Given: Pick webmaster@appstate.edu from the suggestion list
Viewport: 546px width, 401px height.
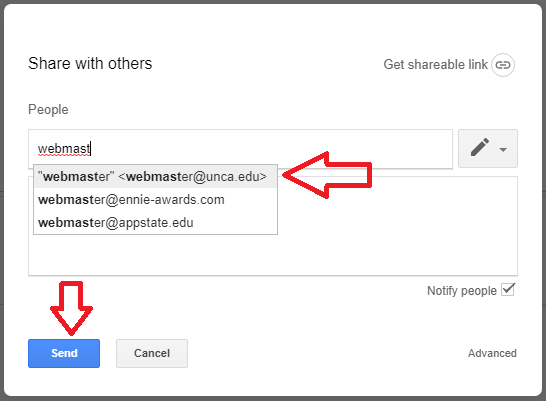Looking at the screenshot, I should click(x=156, y=223).
